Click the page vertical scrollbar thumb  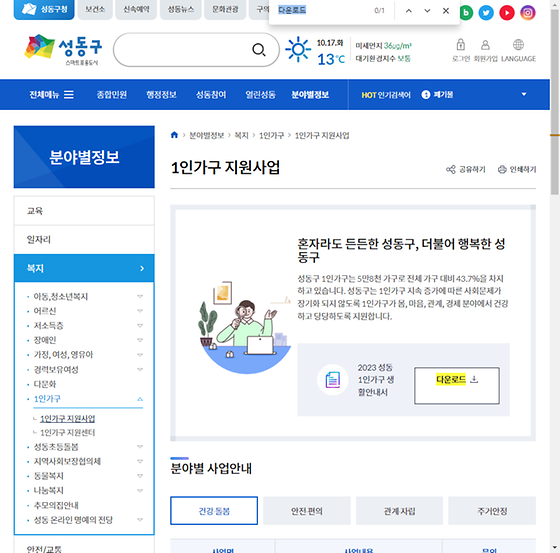click(x=554, y=102)
